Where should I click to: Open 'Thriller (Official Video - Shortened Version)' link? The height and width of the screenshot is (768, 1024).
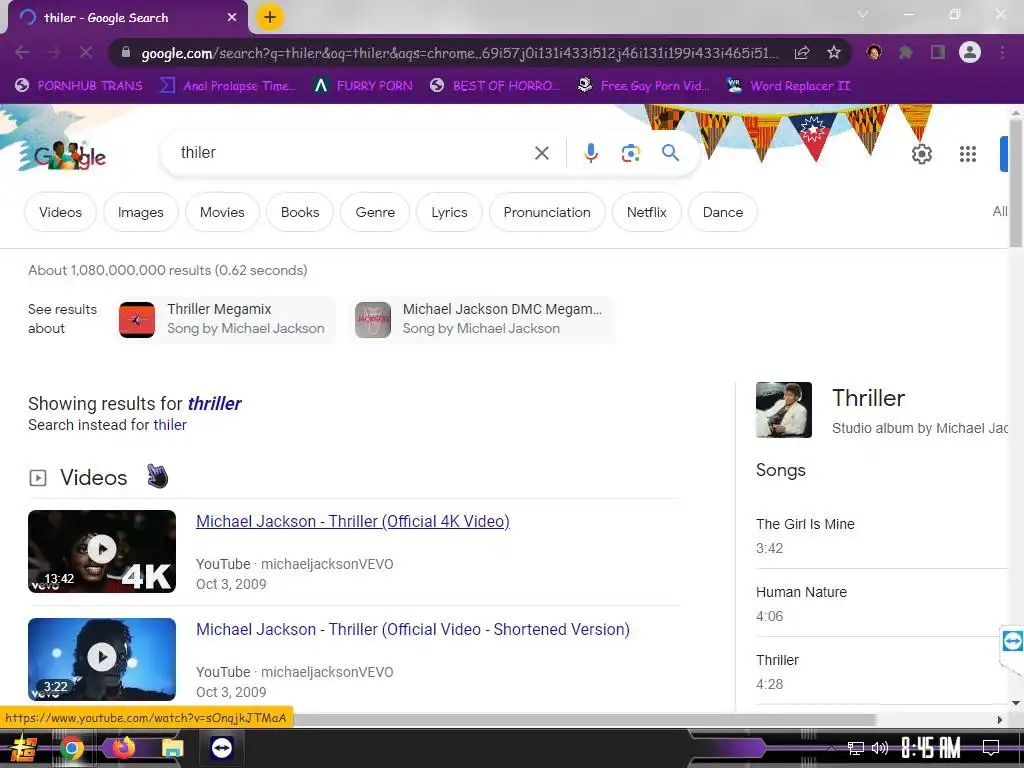pos(413,630)
